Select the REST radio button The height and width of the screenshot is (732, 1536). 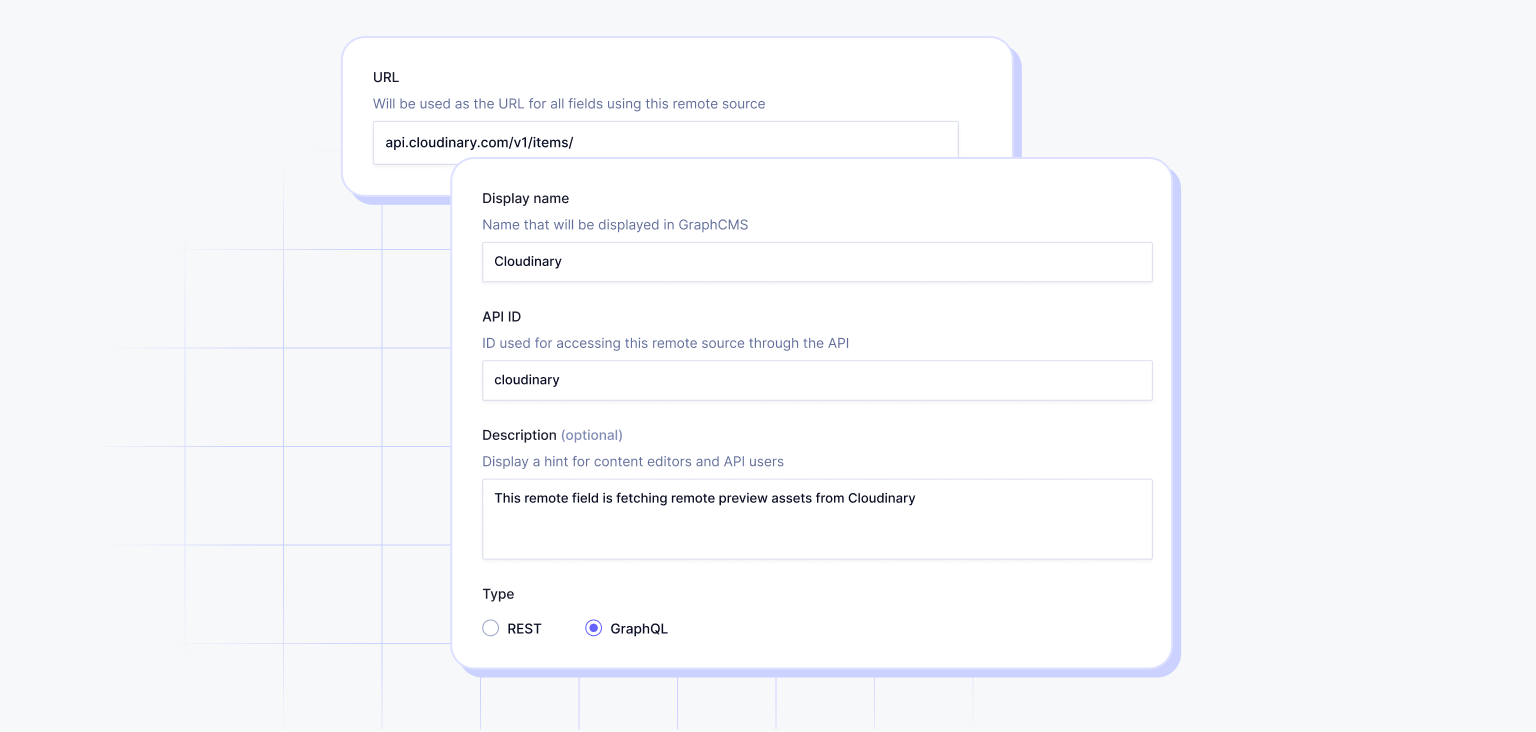pos(490,628)
